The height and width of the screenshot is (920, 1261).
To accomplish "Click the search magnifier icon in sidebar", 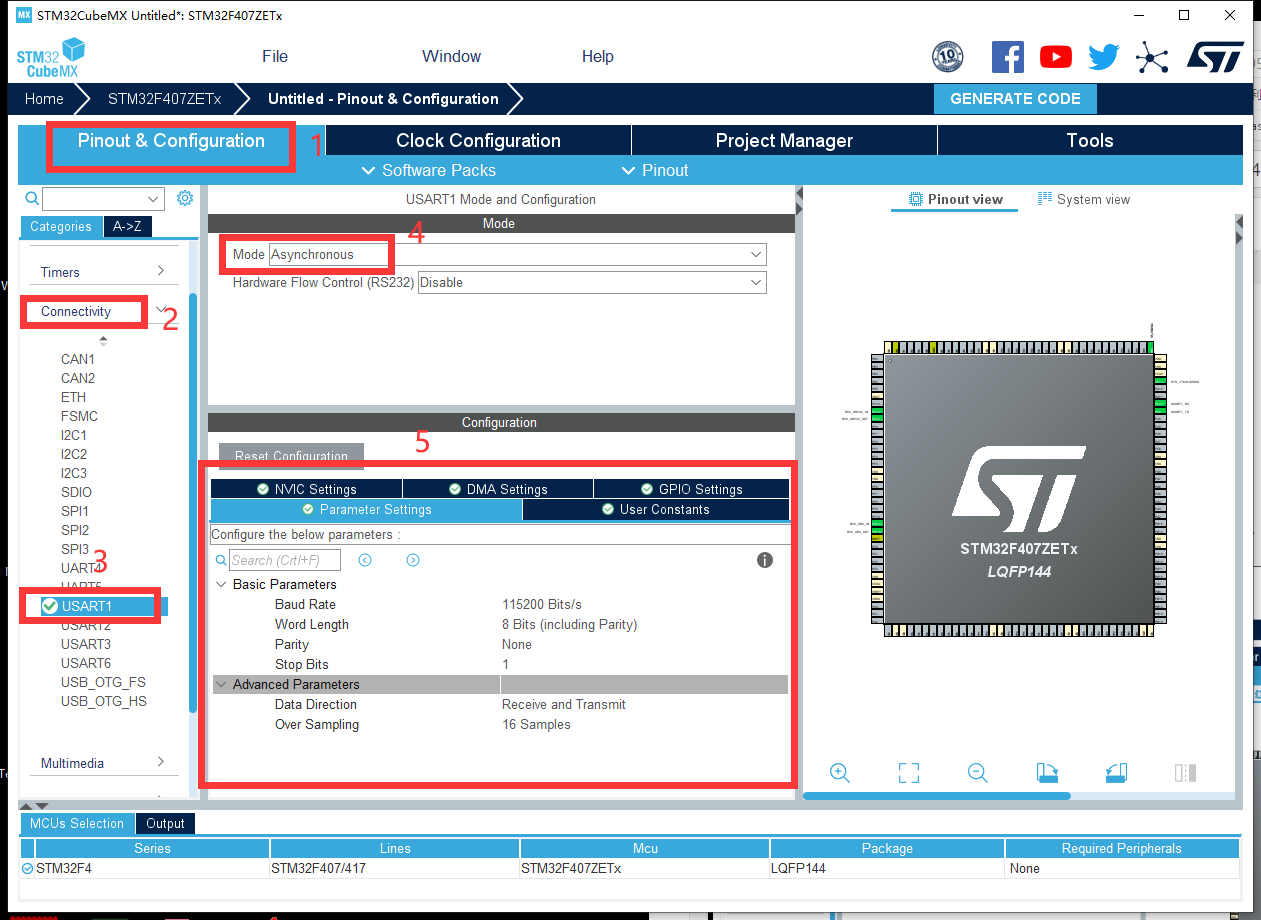I will point(32,198).
